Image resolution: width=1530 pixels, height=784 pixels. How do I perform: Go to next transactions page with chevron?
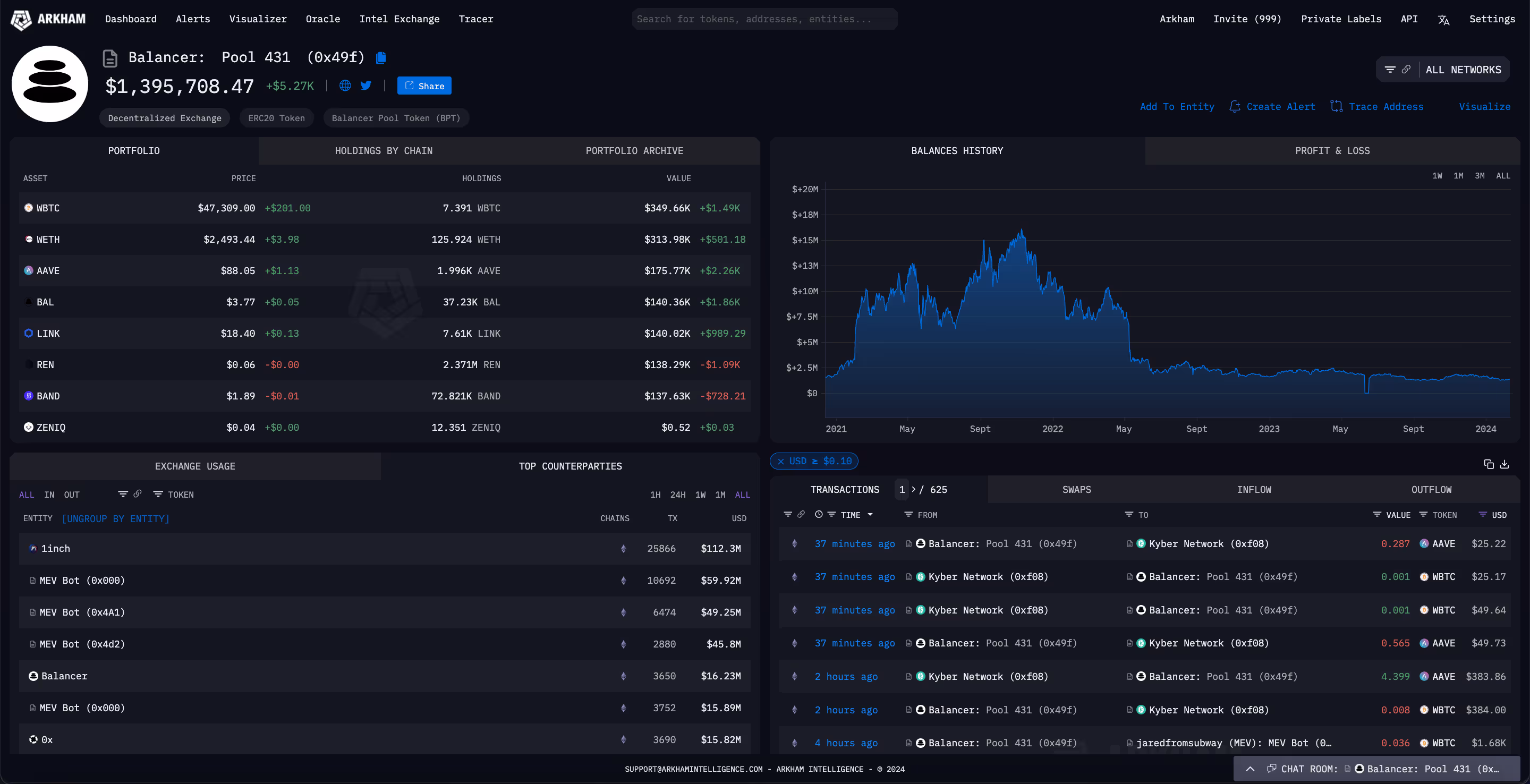tap(913, 489)
